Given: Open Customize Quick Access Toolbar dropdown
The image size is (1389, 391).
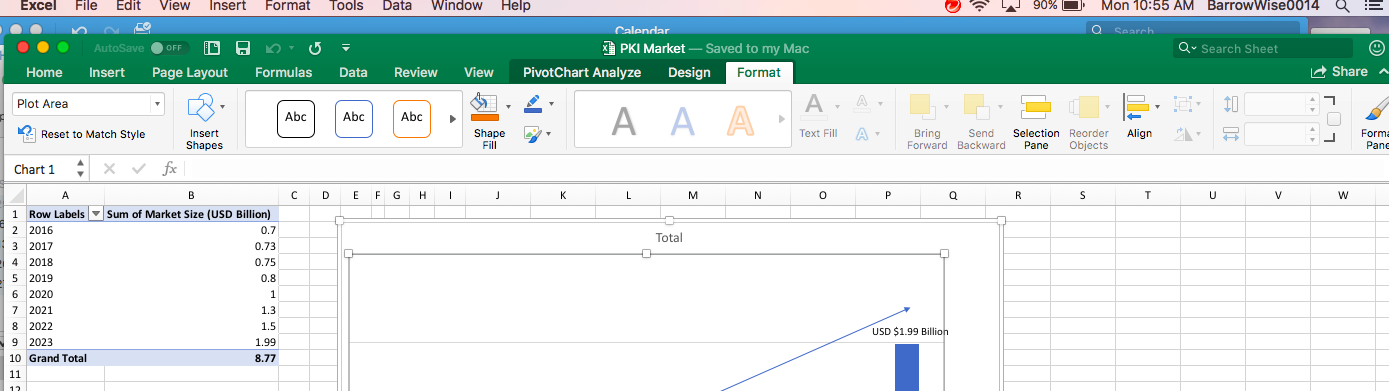Looking at the screenshot, I should pos(345,48).
